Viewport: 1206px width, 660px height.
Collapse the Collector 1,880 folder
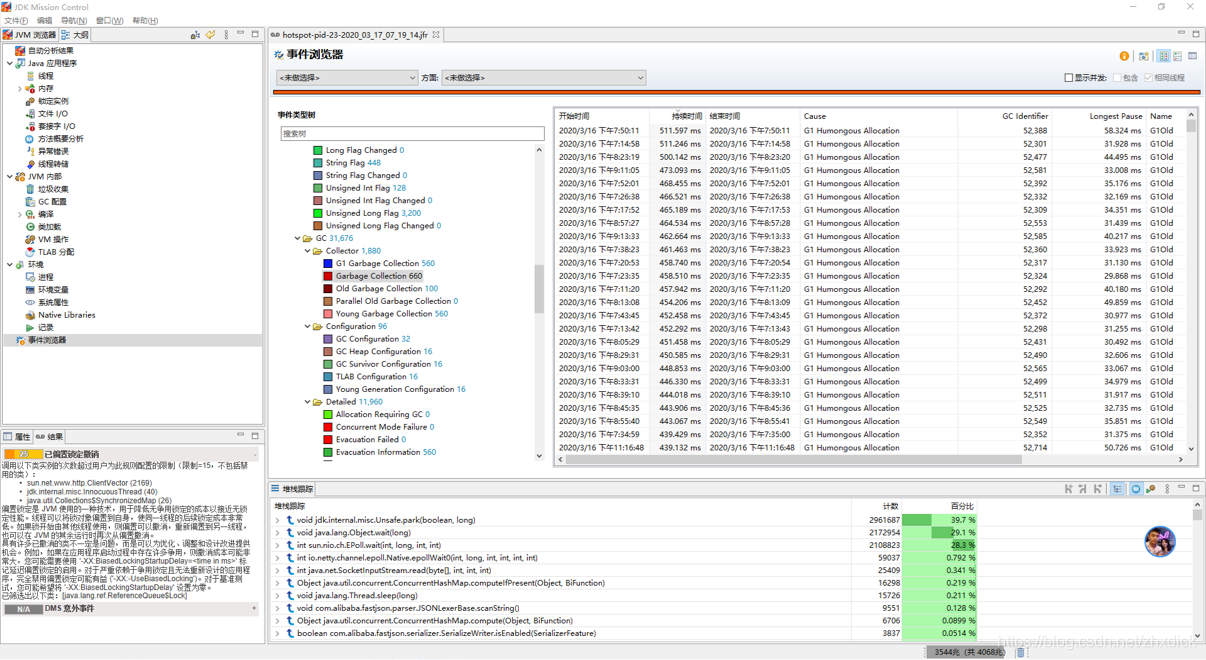coord(307,251)
